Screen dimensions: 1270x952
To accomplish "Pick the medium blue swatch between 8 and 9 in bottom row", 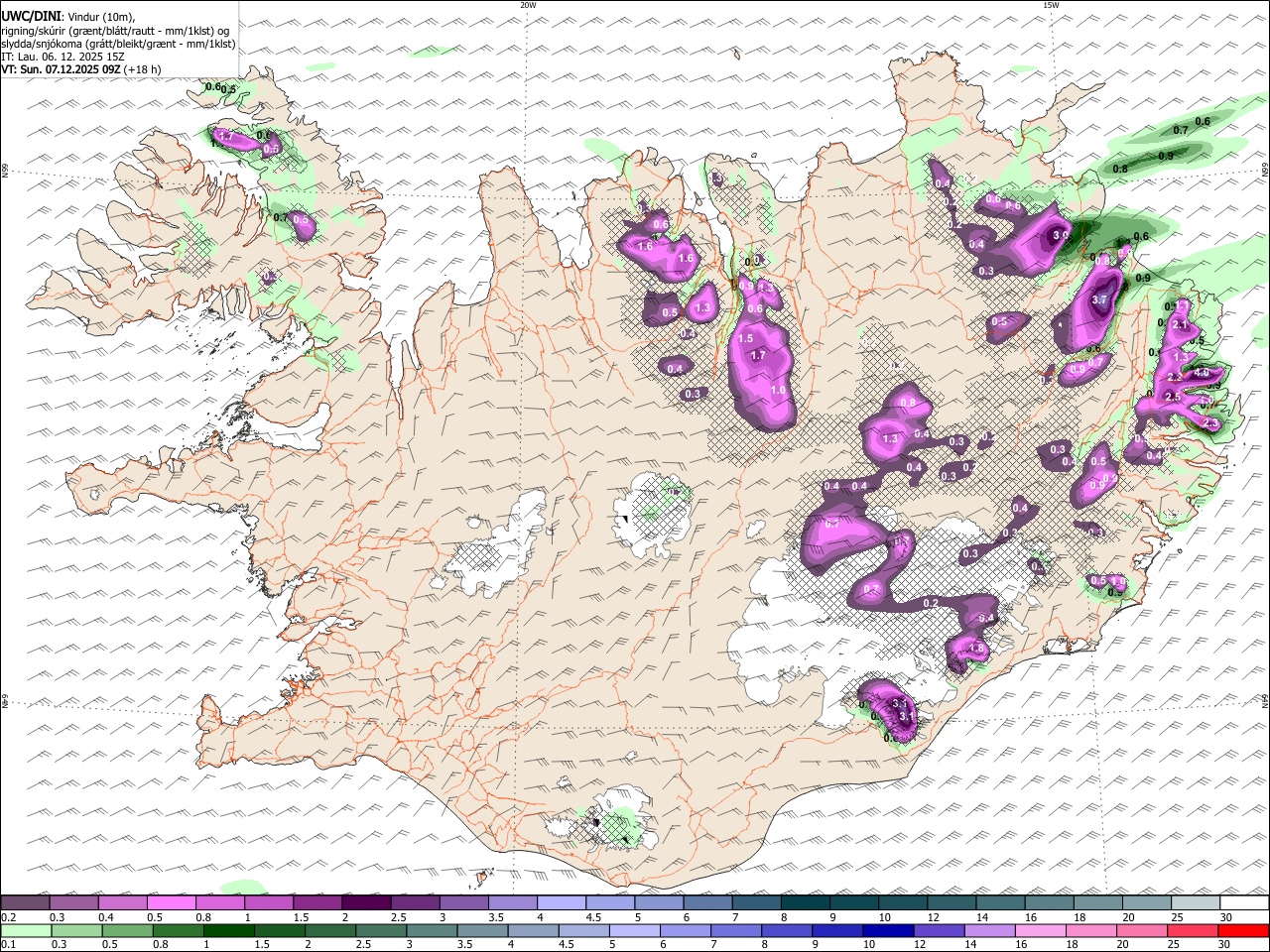I will (x=787, y=930).
